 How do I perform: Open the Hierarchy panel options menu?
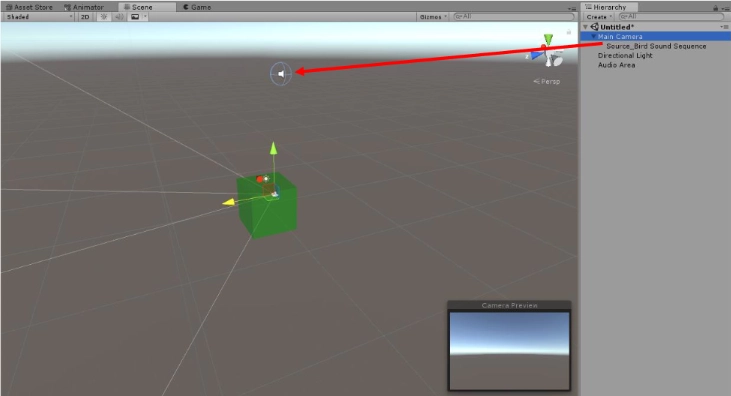724,8
